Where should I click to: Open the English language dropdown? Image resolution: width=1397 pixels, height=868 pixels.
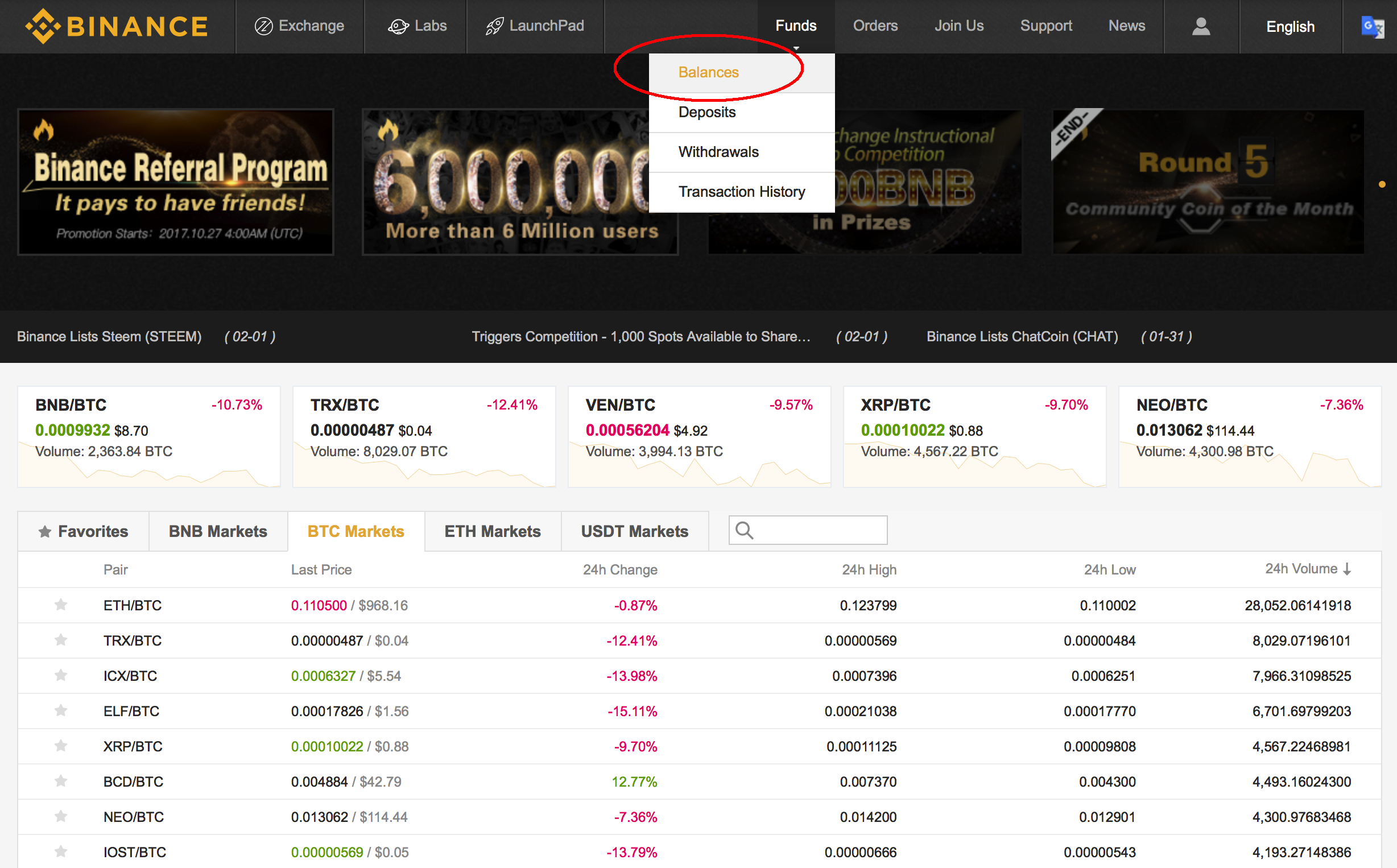1289,26
